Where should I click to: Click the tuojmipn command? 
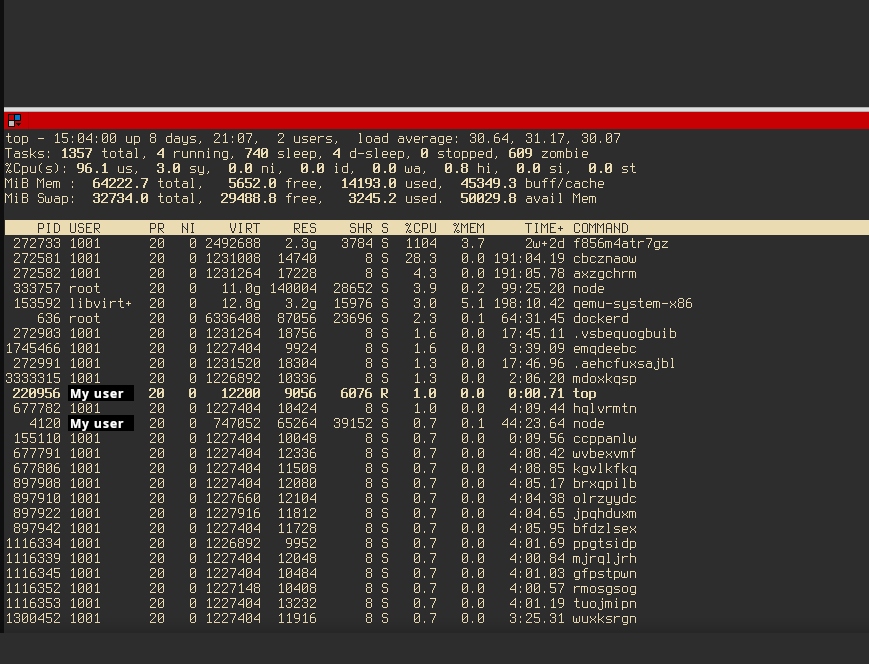(605, 602)
